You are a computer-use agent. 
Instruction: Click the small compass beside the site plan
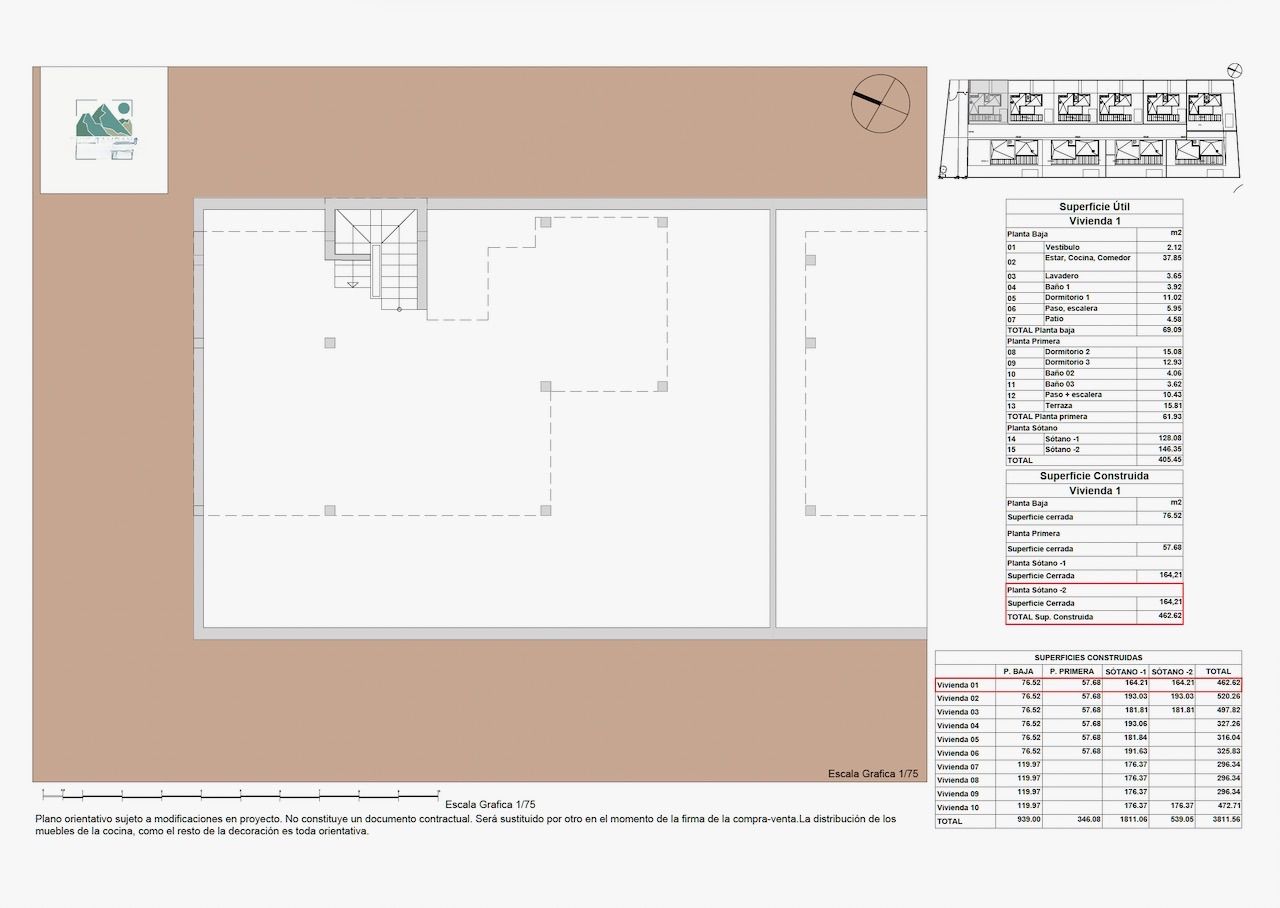1235,70
